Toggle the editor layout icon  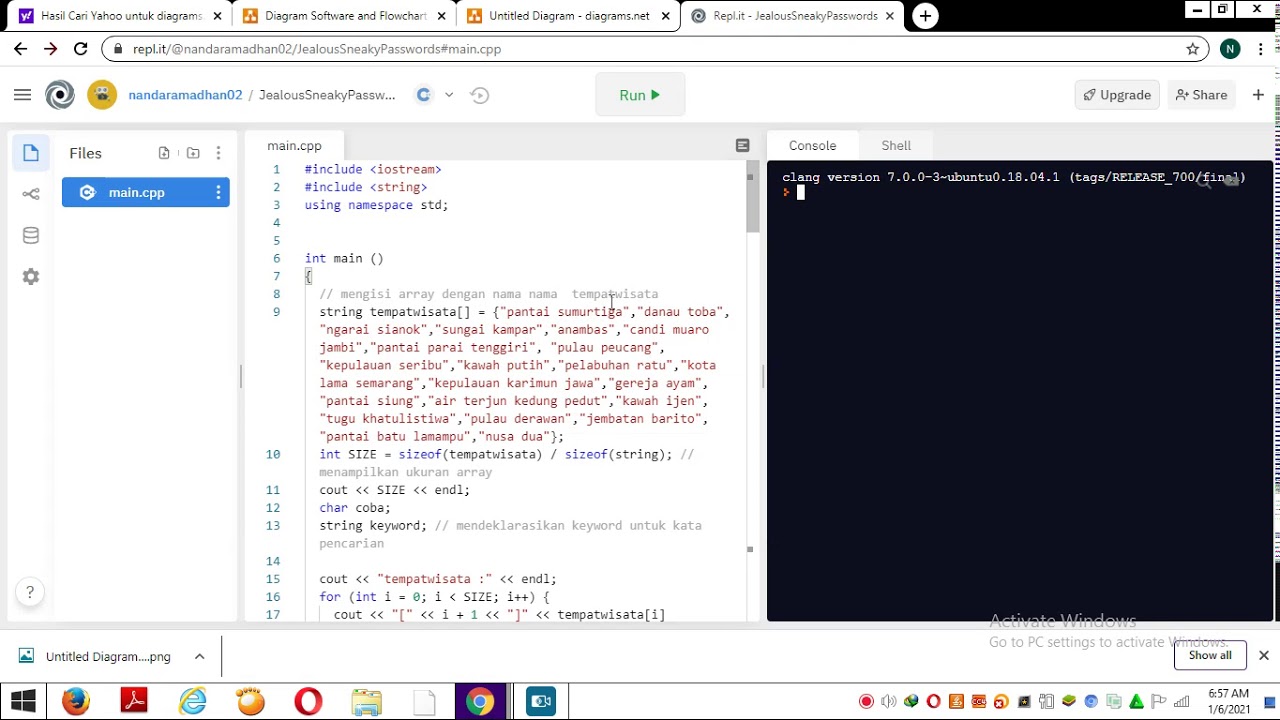742,146
